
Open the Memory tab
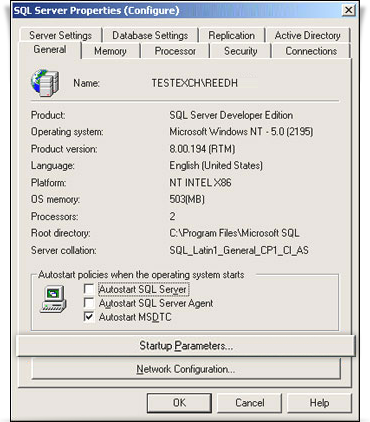(x=110, y=51)
